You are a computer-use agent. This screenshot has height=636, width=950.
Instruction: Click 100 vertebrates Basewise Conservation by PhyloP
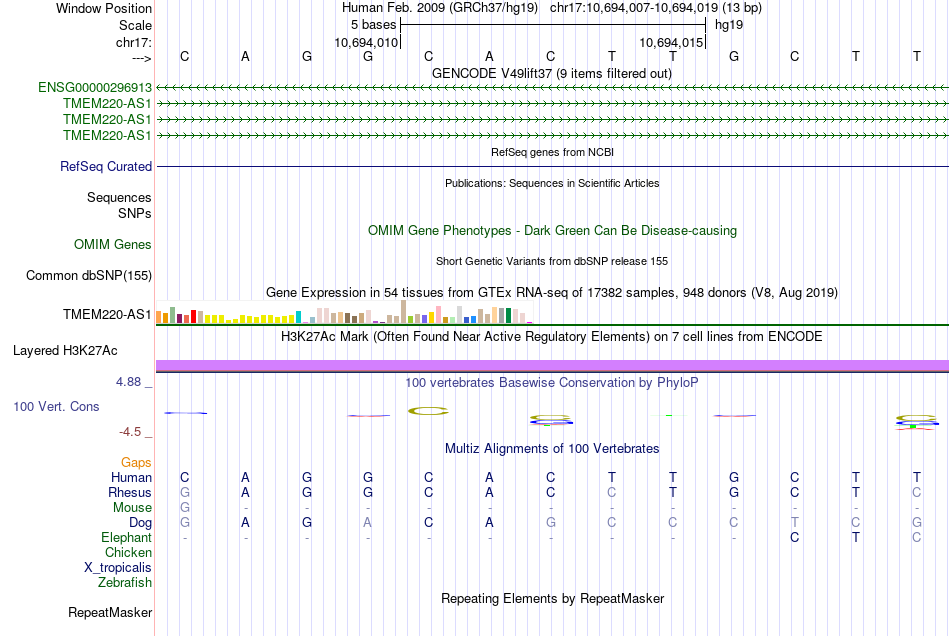point(551,382)
